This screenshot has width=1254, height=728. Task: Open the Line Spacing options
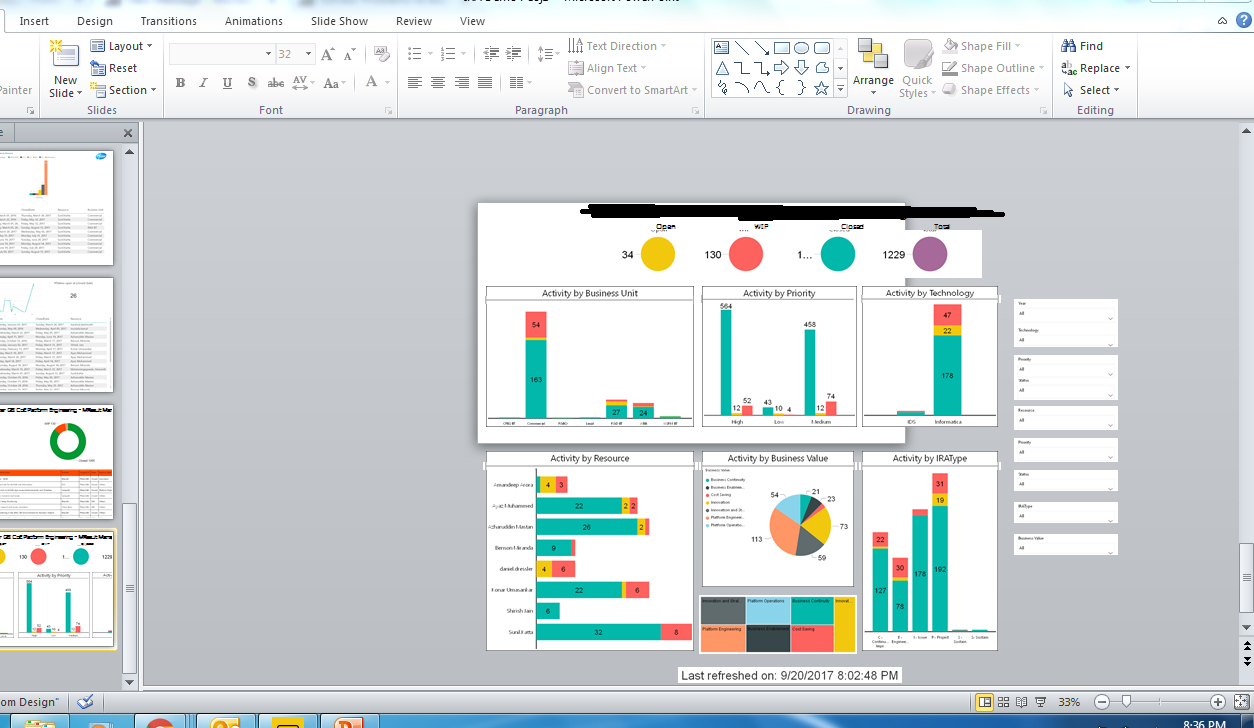[x=548, y=53]
